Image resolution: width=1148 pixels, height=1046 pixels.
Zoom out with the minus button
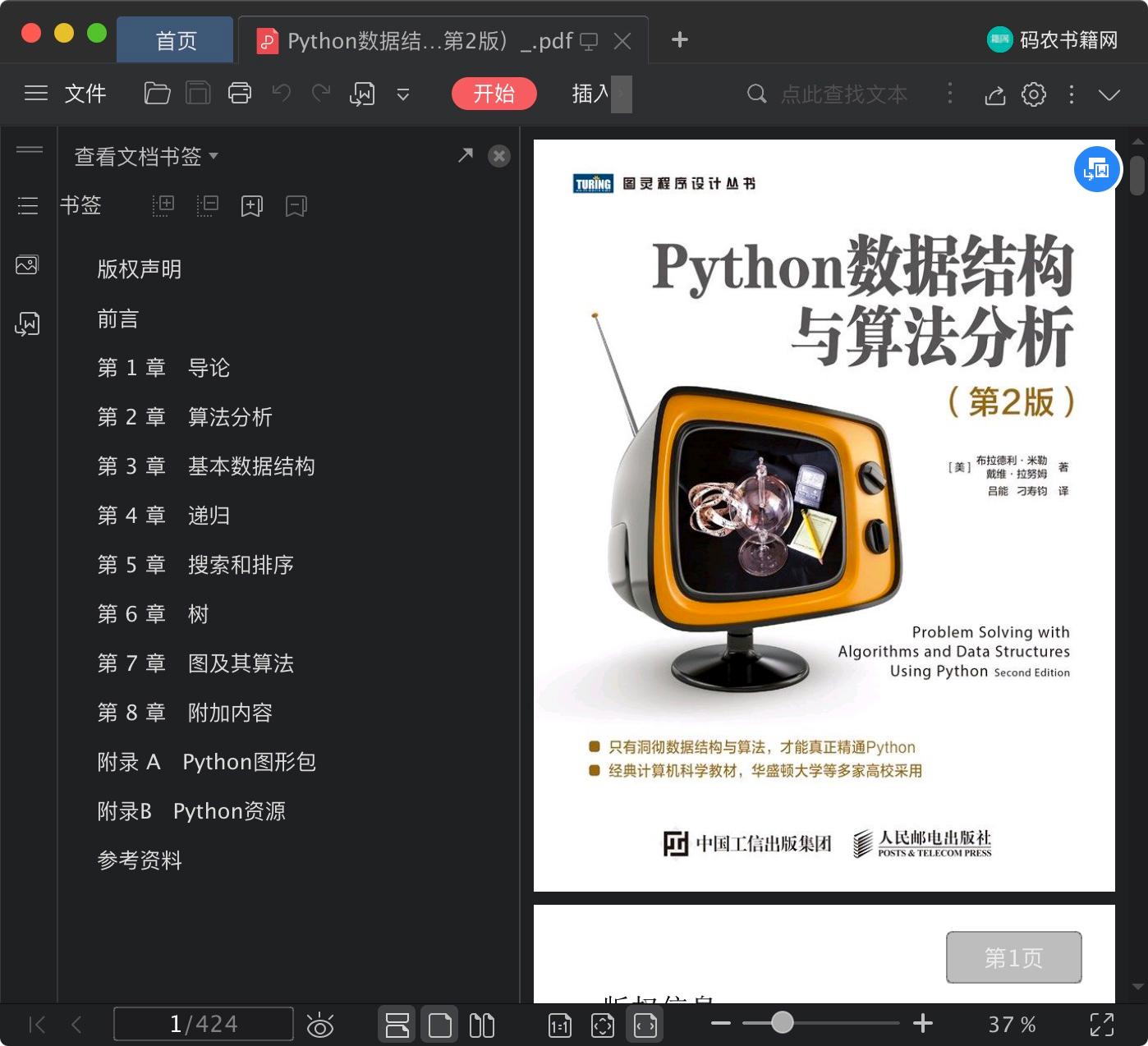click(721, 1023)
